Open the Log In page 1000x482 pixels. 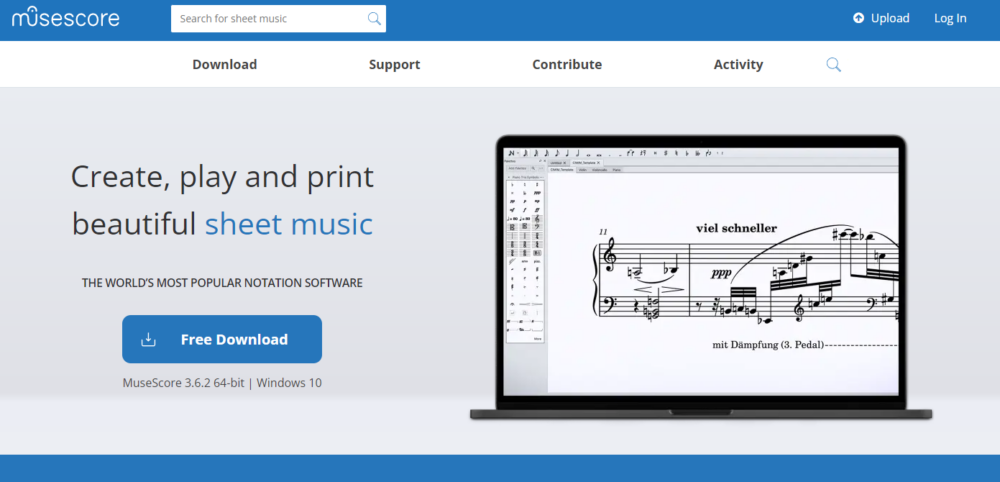950,18
